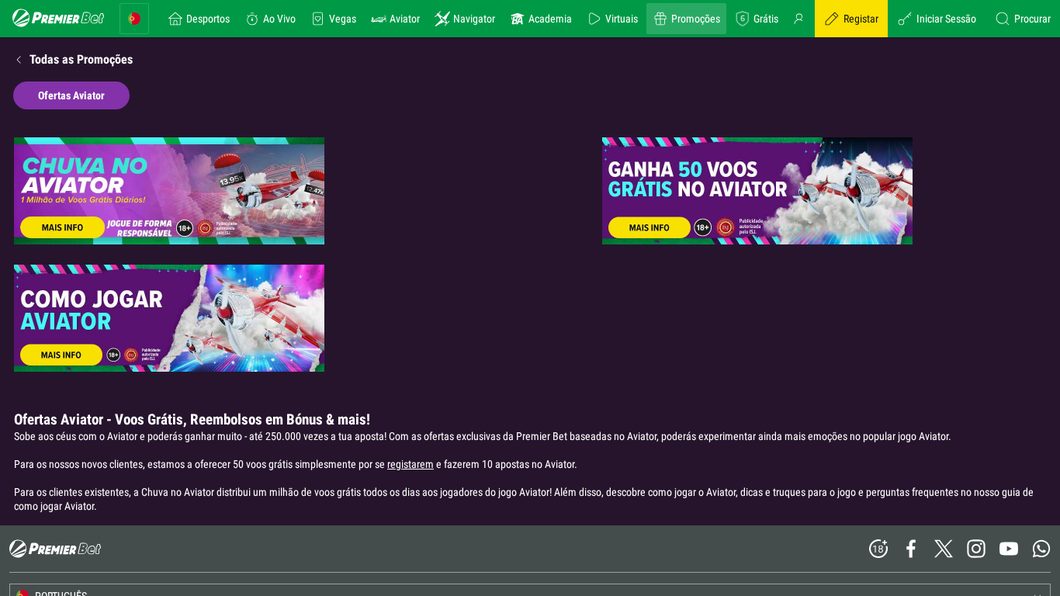The height and width of the screenshot is (596, 1060).
Task: Open the user profile icon in navbar
Action: 798,19
